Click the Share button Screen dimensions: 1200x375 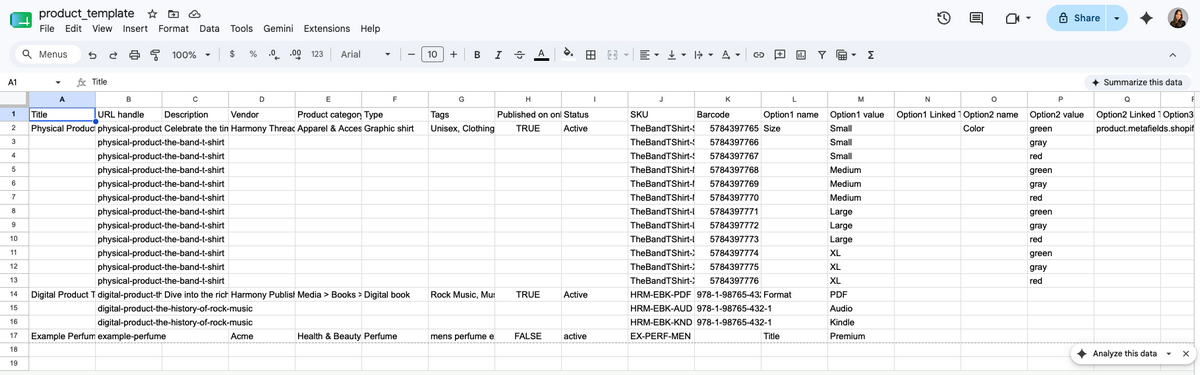(x=1077, y=19)
